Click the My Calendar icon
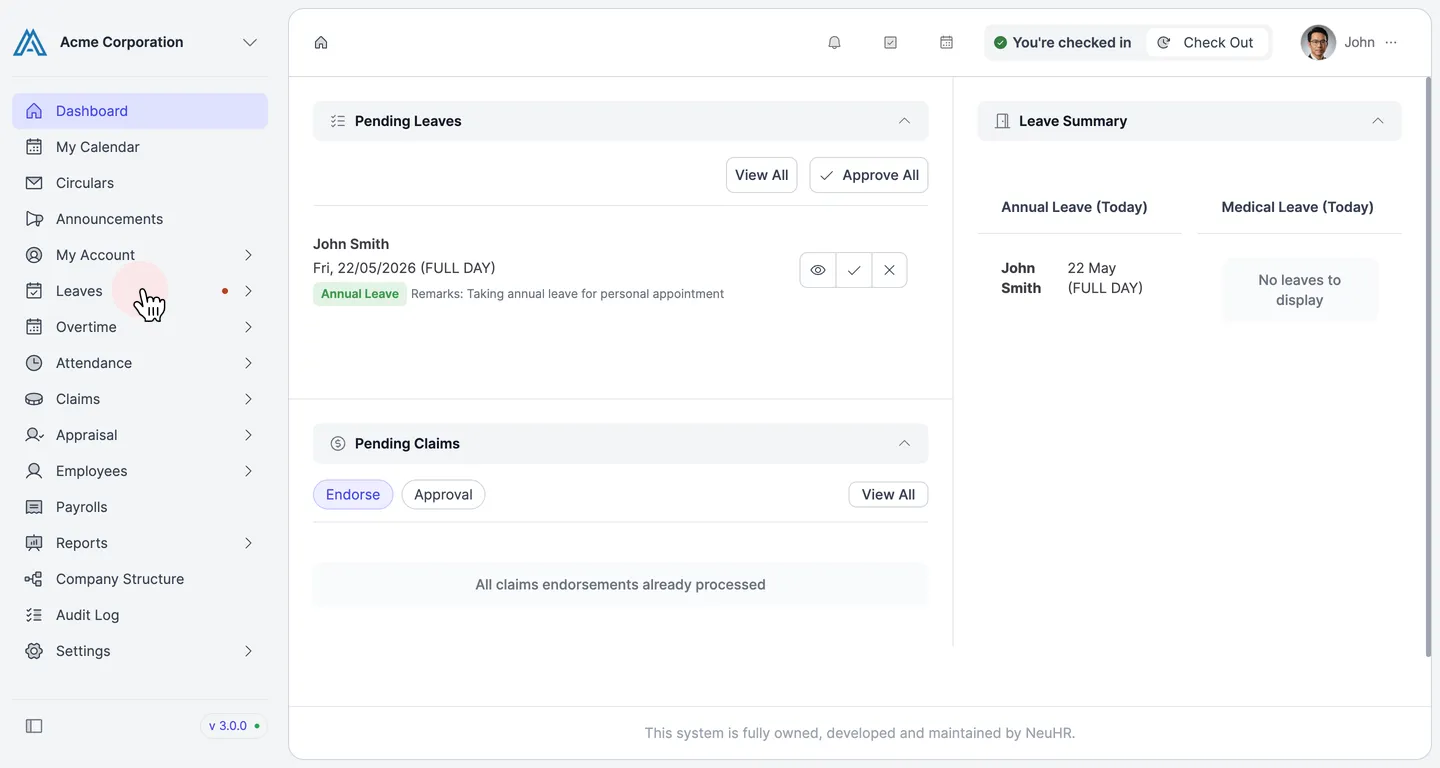This screenshot has width=1440, height=768. tap(34, 147)
